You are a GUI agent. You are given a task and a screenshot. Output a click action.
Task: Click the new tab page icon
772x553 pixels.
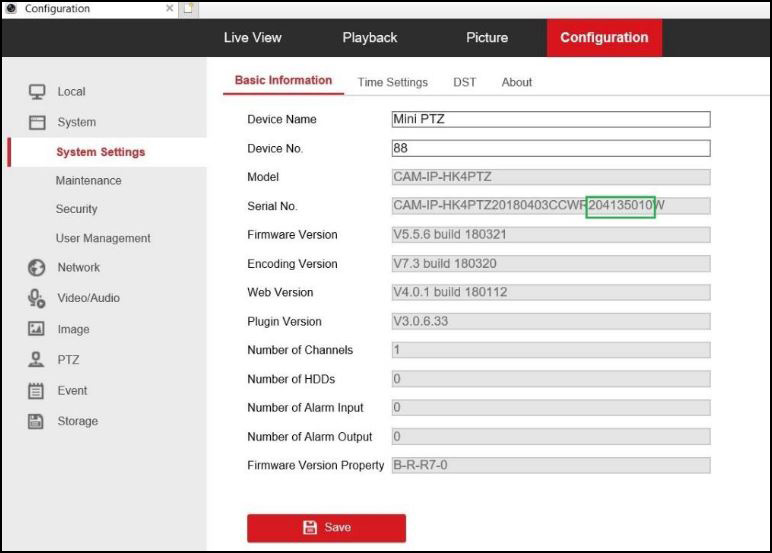pyautogui.click(x=188, y=8)
